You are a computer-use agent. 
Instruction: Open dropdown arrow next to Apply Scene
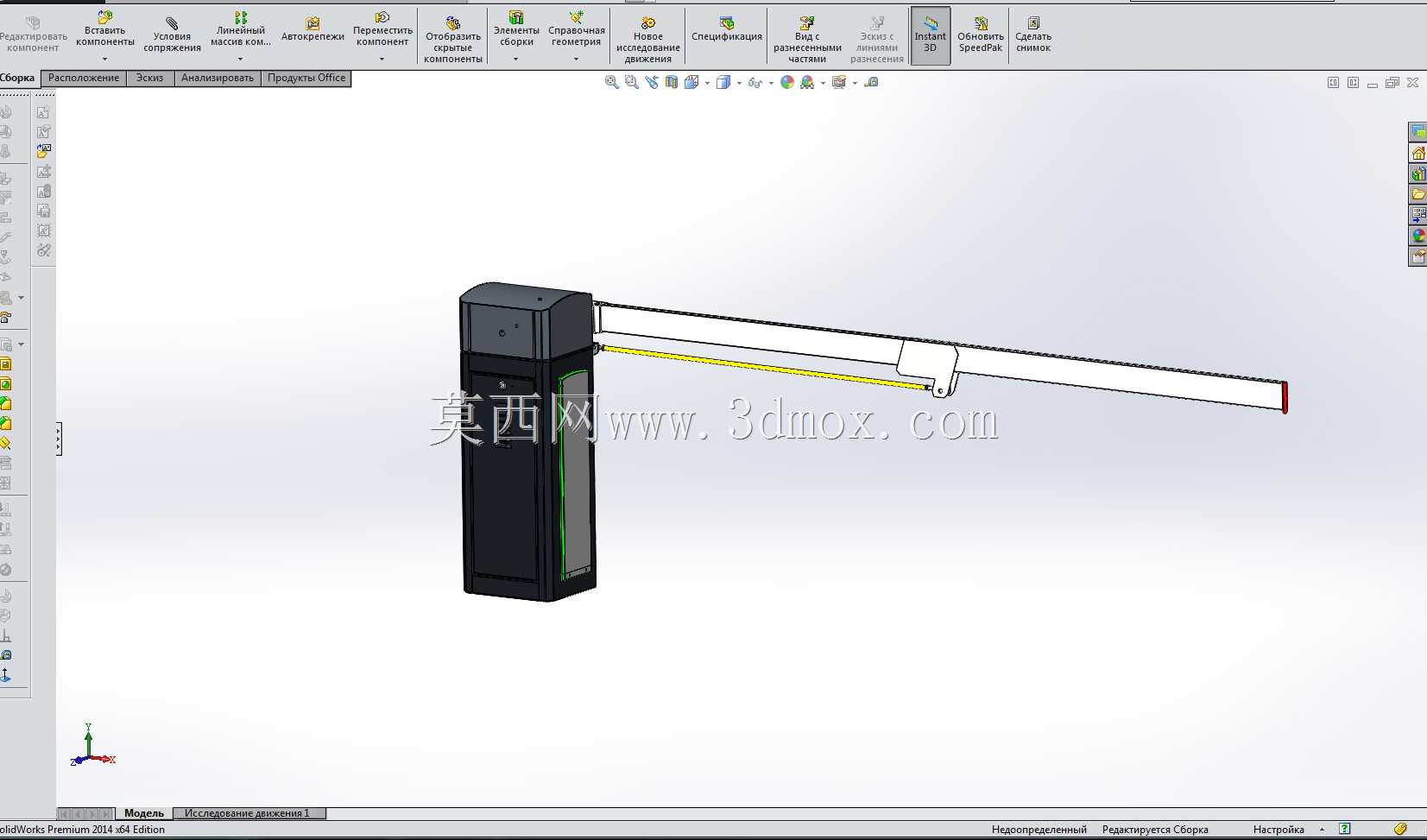(x=823, y=83)
